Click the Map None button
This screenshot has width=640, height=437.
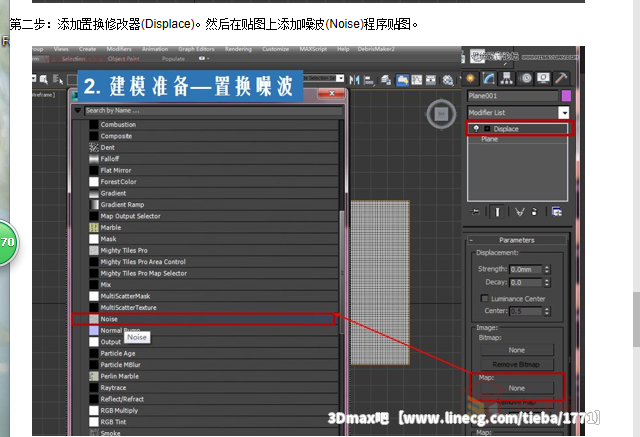tap(517, 388)
